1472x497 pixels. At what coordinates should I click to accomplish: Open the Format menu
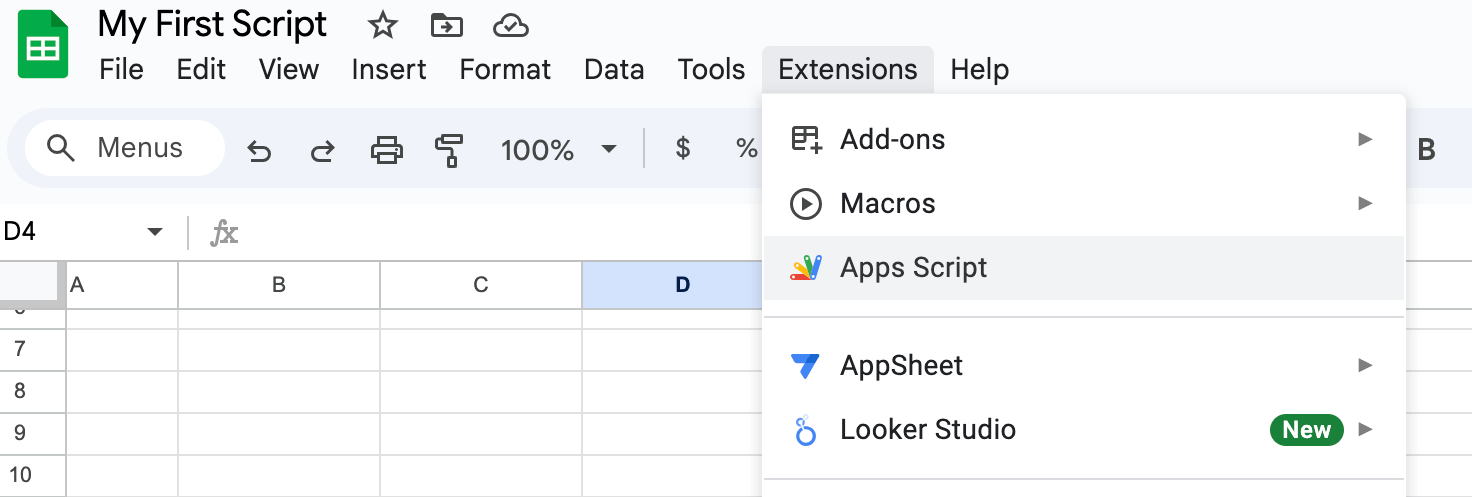[505, 69]
